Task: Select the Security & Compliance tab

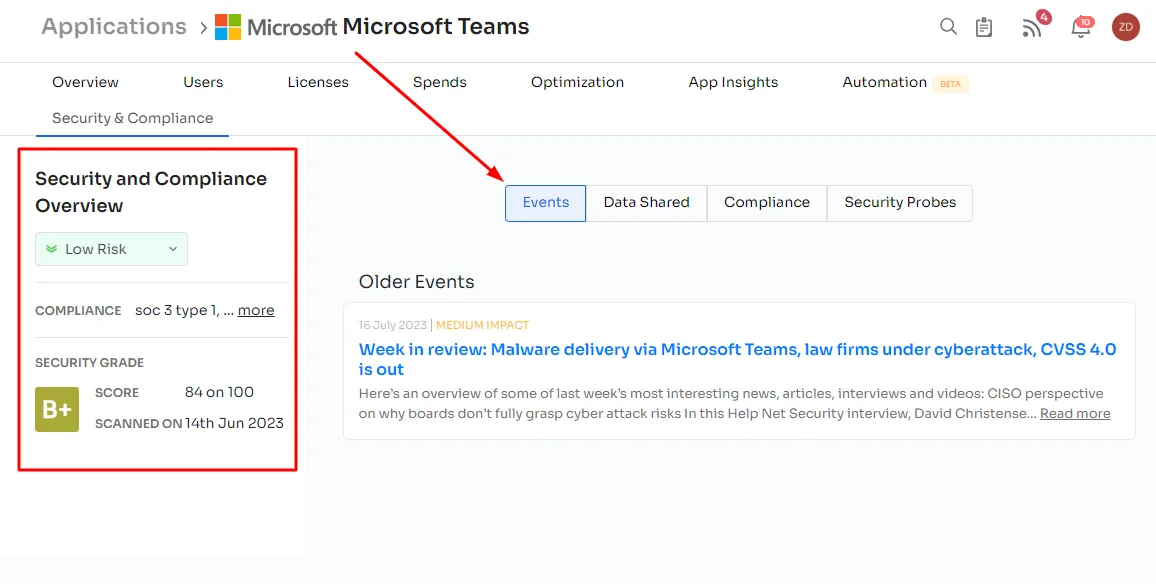Action: (x=133, y=118)
